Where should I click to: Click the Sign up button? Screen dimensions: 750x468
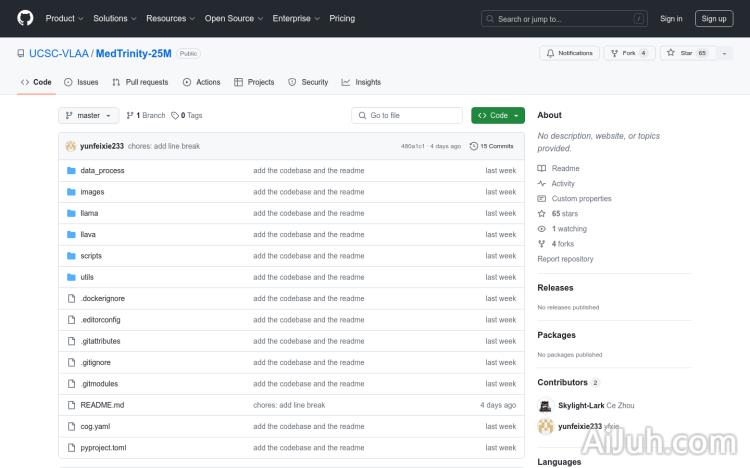coord(714,18)
